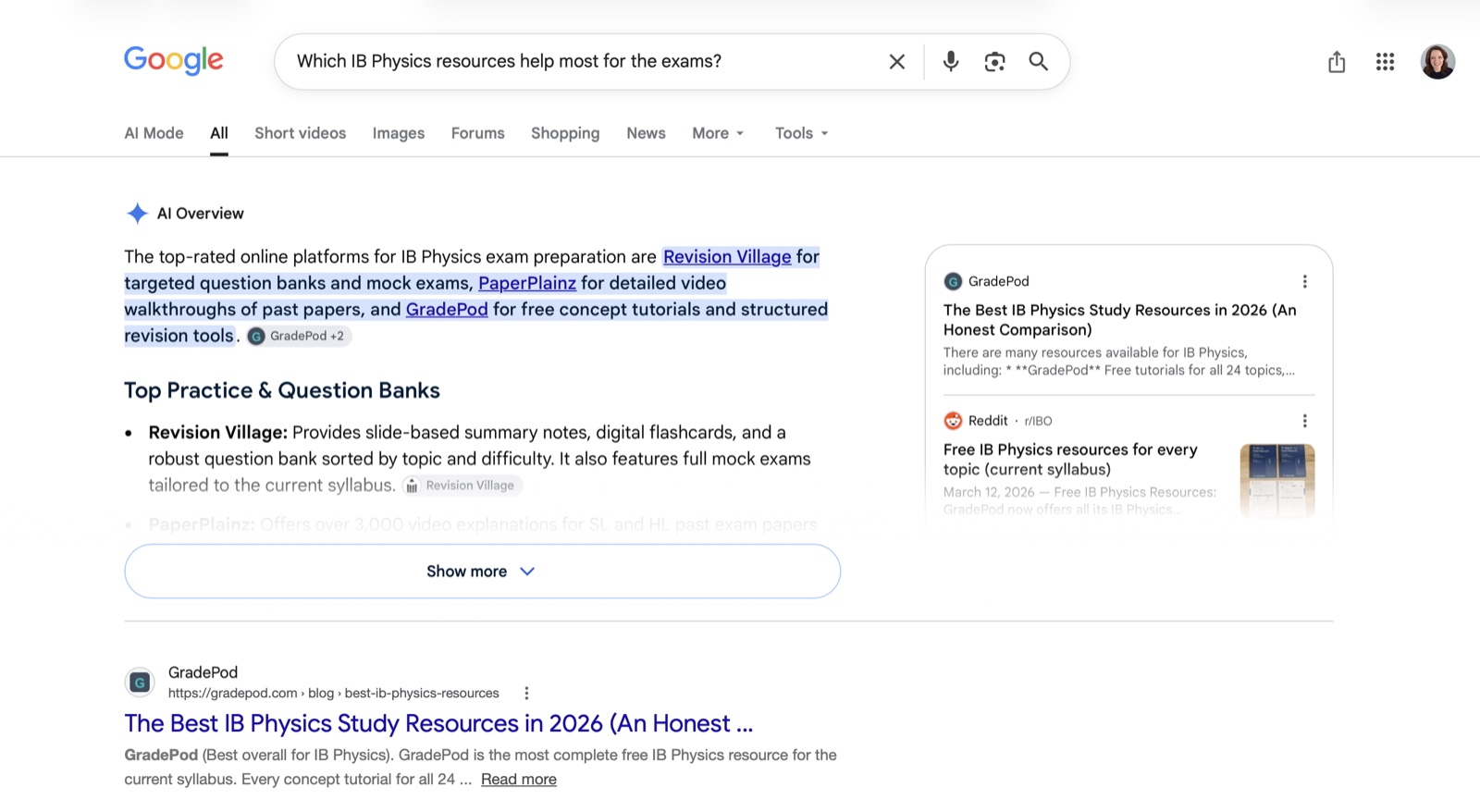Image resolution: width=1480 pixels, height=812 pixels.
Task: Click the Reddit icon in source card
Action: [953, 421]
